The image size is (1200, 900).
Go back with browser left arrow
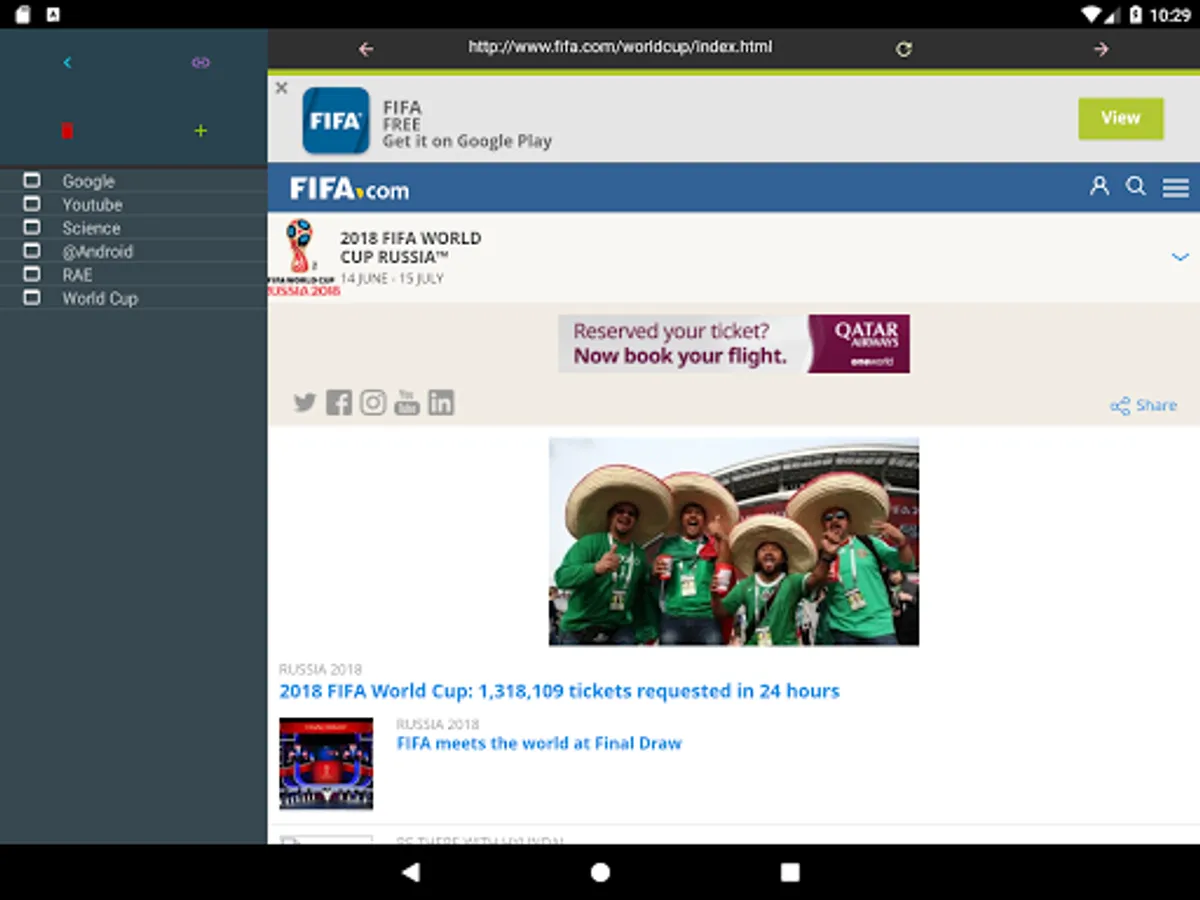pyautogui.click(x=366, y=49)
